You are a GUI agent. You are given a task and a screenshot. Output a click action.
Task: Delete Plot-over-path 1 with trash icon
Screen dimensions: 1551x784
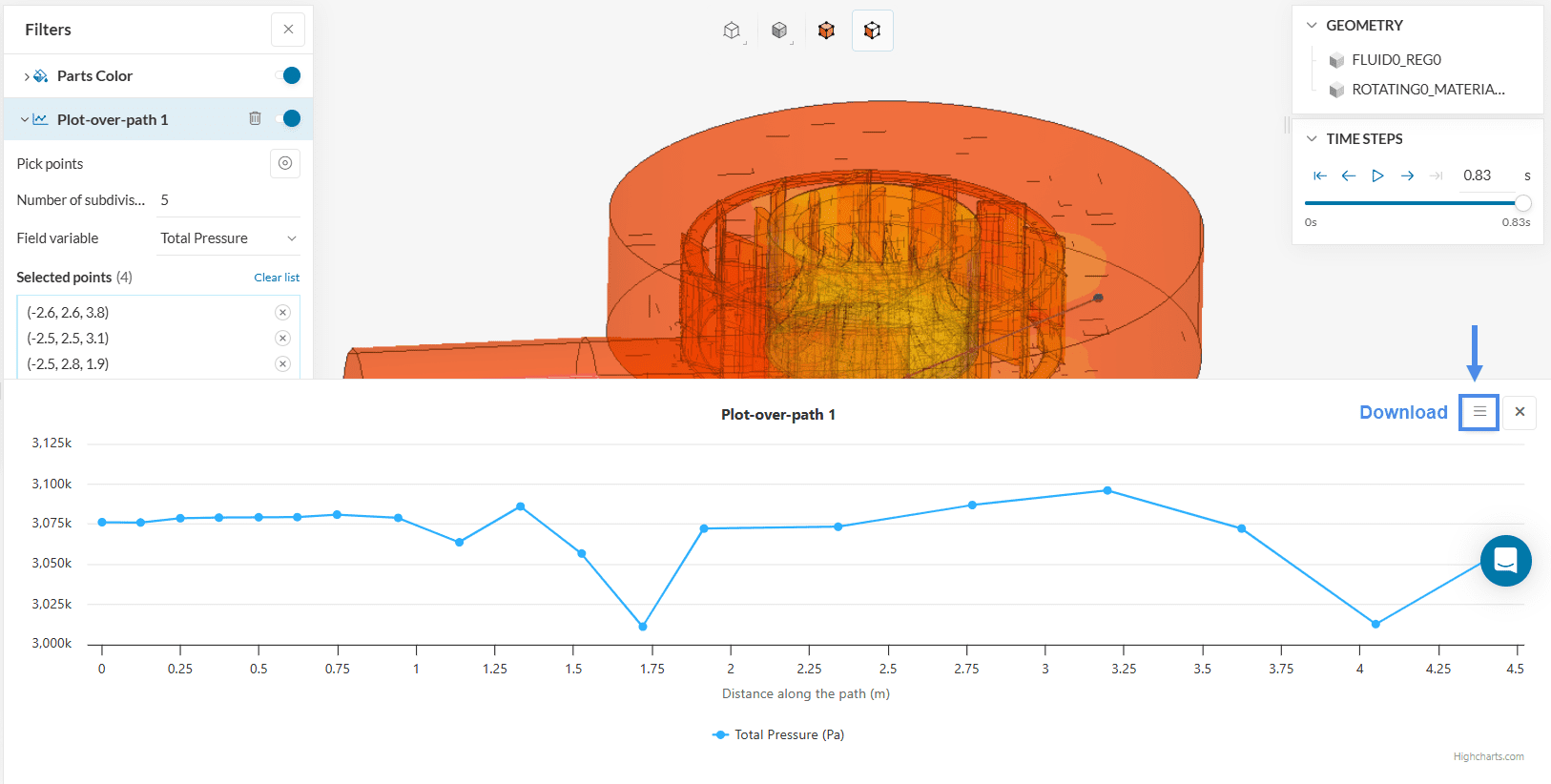click(255, 118)
